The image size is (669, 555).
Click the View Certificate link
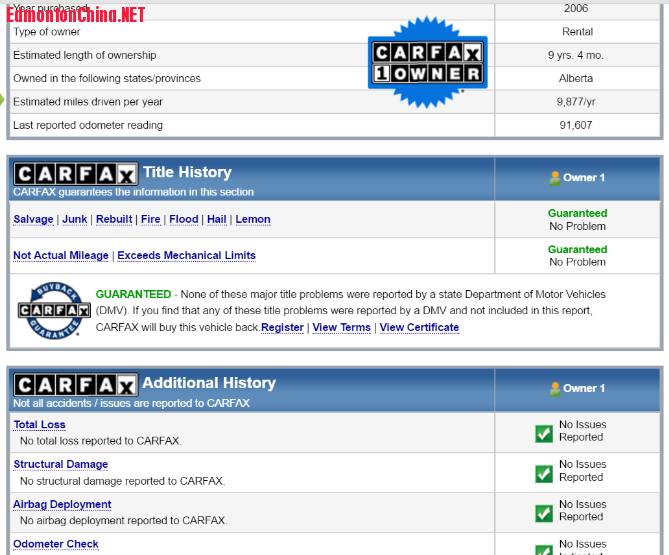419,327
